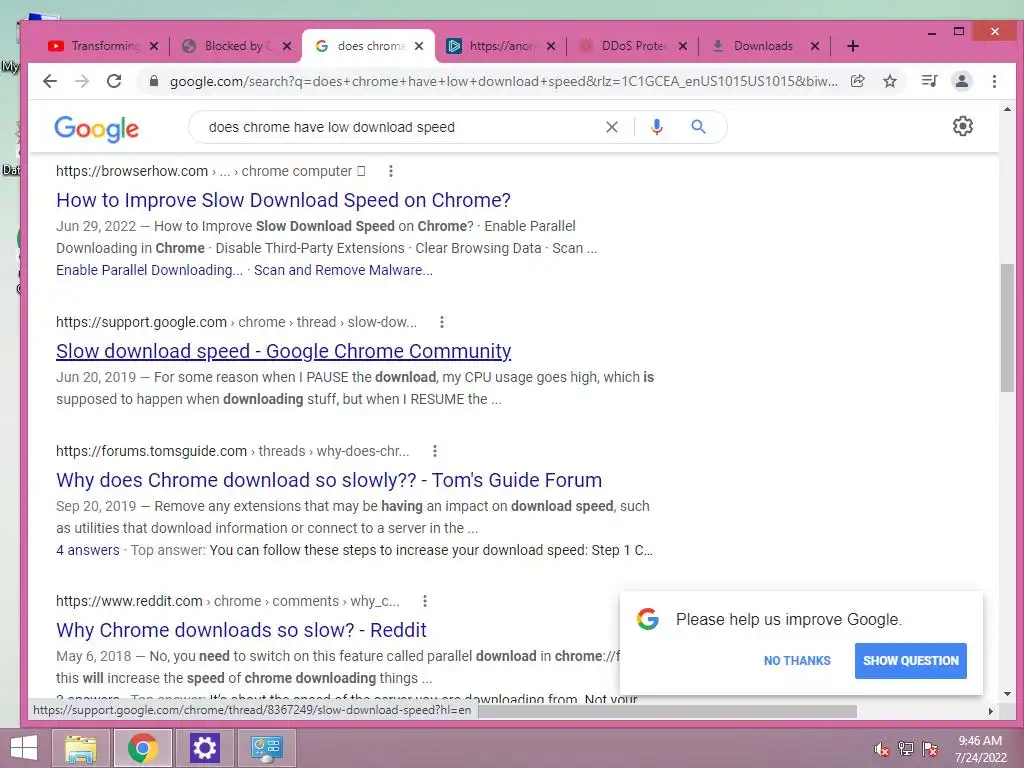Click the address bar URL
This screenshot has height=768, width=1024.
(x=503, y=82)
